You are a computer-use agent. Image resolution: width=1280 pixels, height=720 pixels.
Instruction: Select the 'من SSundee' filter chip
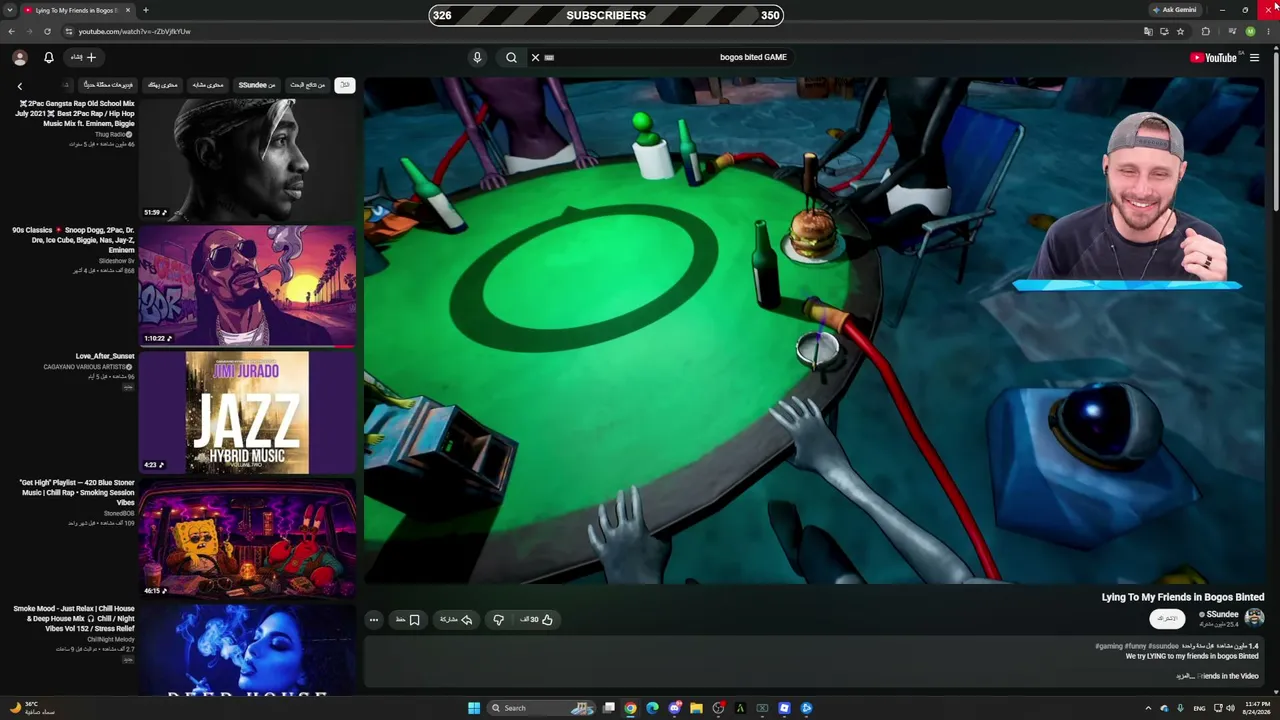(x=257, y=85)
